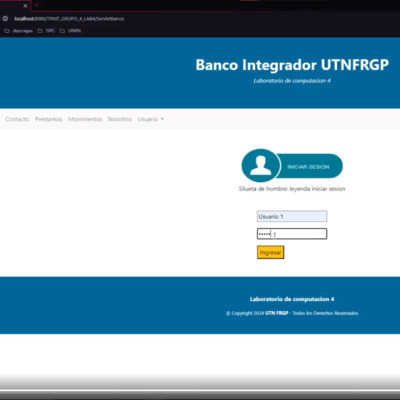Click Laboratorio de computacion 4 footer text
This screenshot has width=400, height=400.
[x=292, y=299]
